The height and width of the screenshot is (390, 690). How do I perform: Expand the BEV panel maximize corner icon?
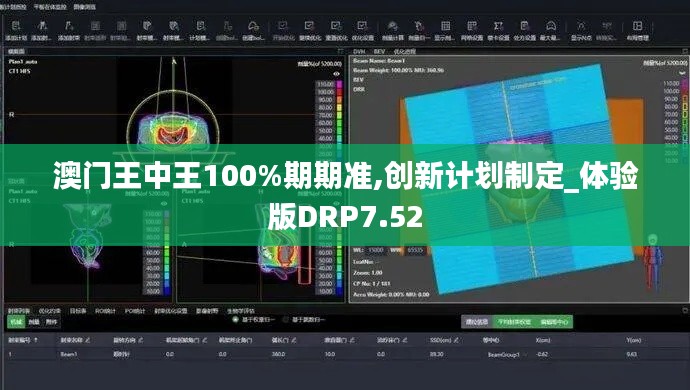685,52
